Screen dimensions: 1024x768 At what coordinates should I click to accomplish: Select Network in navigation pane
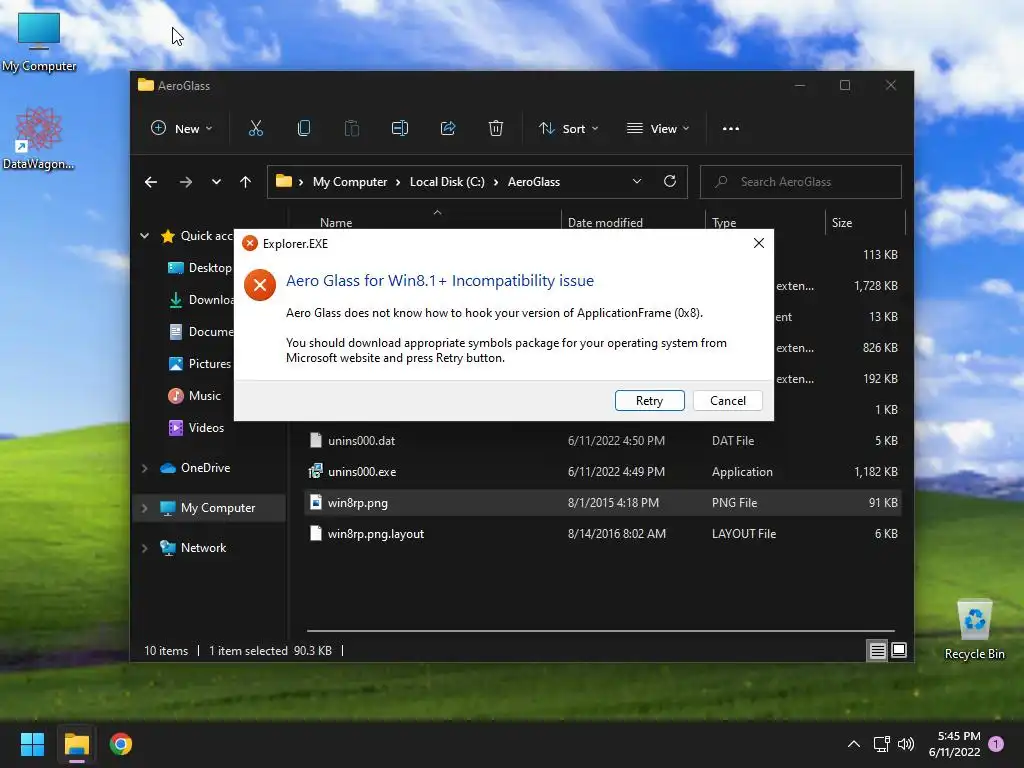[193, 548]
